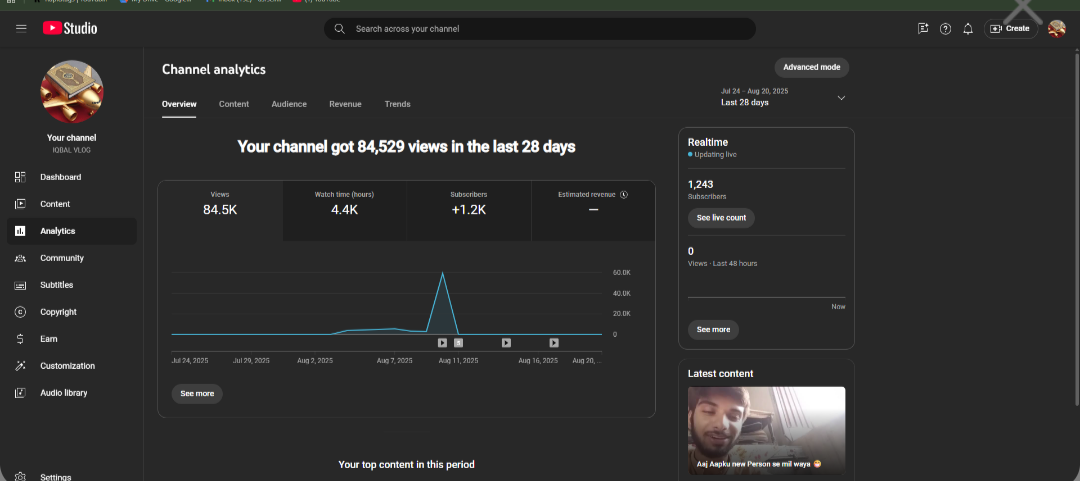Open the Help question mark icon
The height and width of the screenshot is (481, 1080).
pyautogui.click(x=945, y=29)
